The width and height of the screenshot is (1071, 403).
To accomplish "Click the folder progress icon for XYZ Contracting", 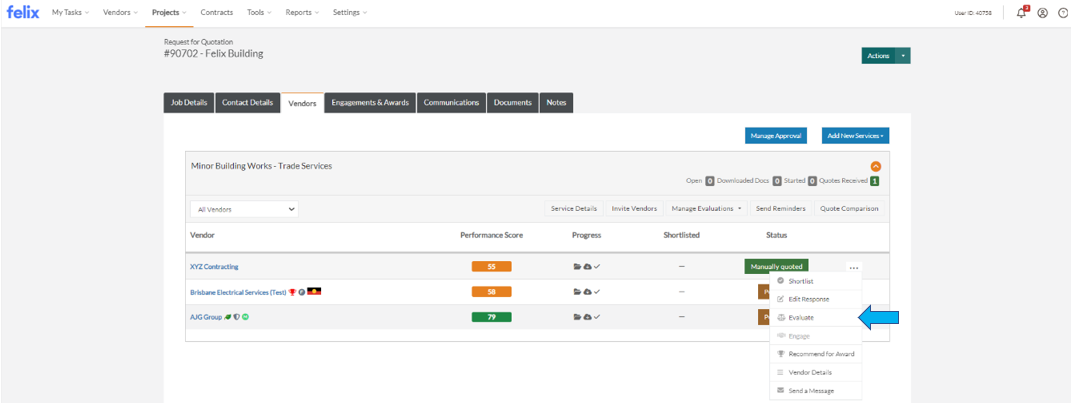I will pyautogui.click(x=577, y=266).
